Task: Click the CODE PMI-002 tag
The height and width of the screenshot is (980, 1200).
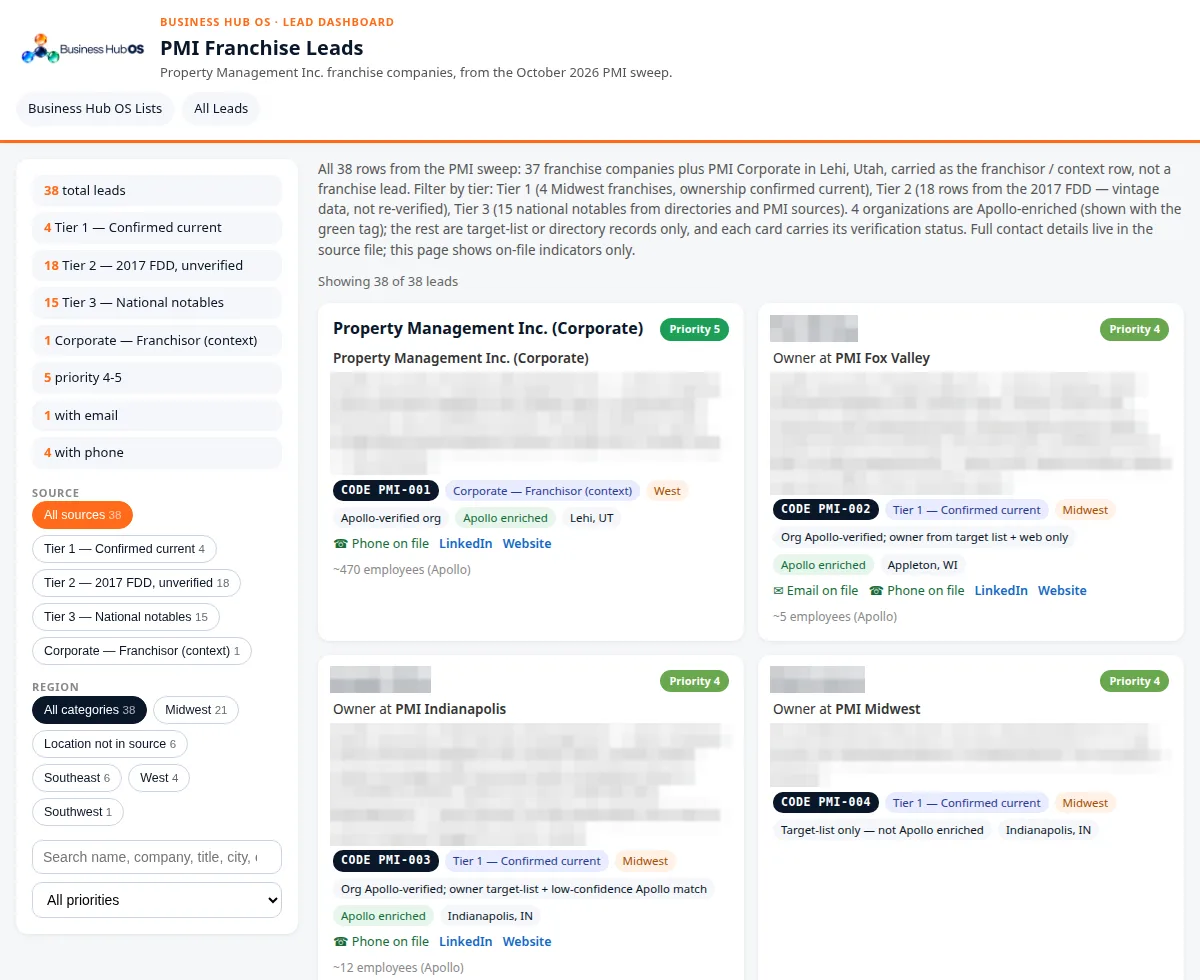Action: point(826,510)
